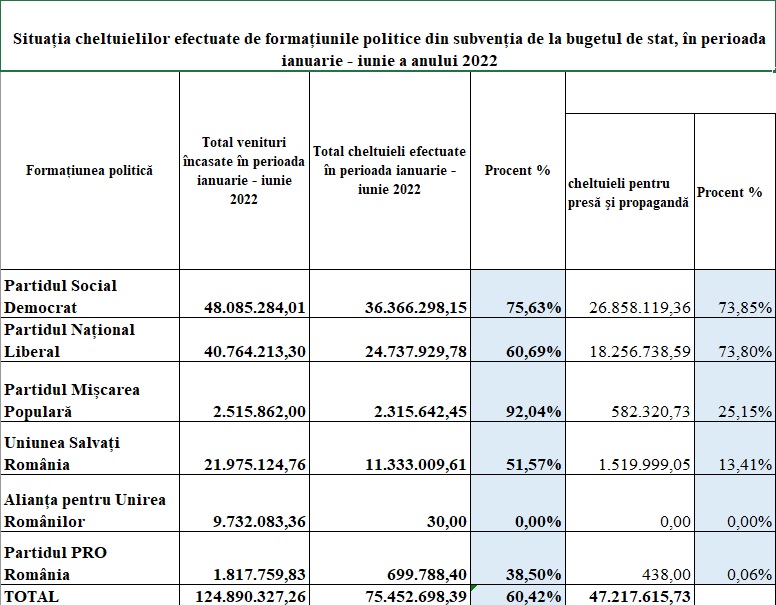Select the 'Partidul Național Liberal' cell
Image resolution: width=776 pixels, height=605 pixels.
[90, 340]
